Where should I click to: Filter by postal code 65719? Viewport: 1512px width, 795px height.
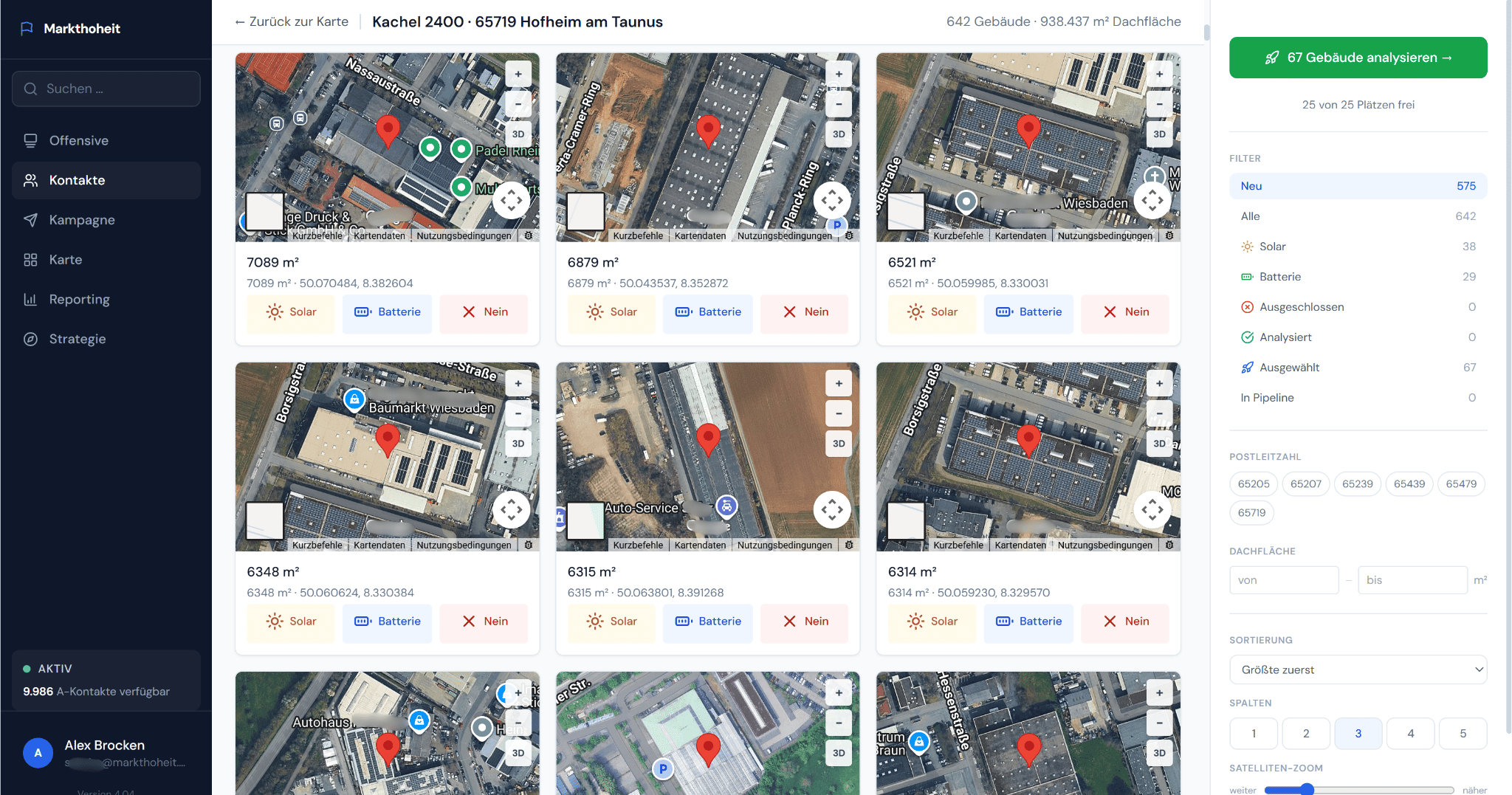[1251, 513]
